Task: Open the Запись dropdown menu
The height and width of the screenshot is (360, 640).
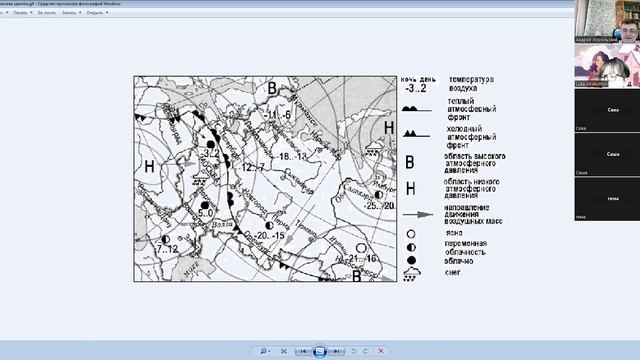Action: [x=71, y=13]
